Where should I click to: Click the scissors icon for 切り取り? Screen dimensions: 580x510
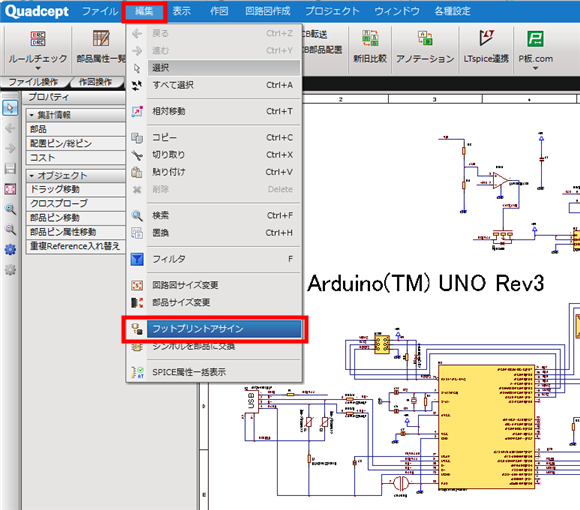137,155
